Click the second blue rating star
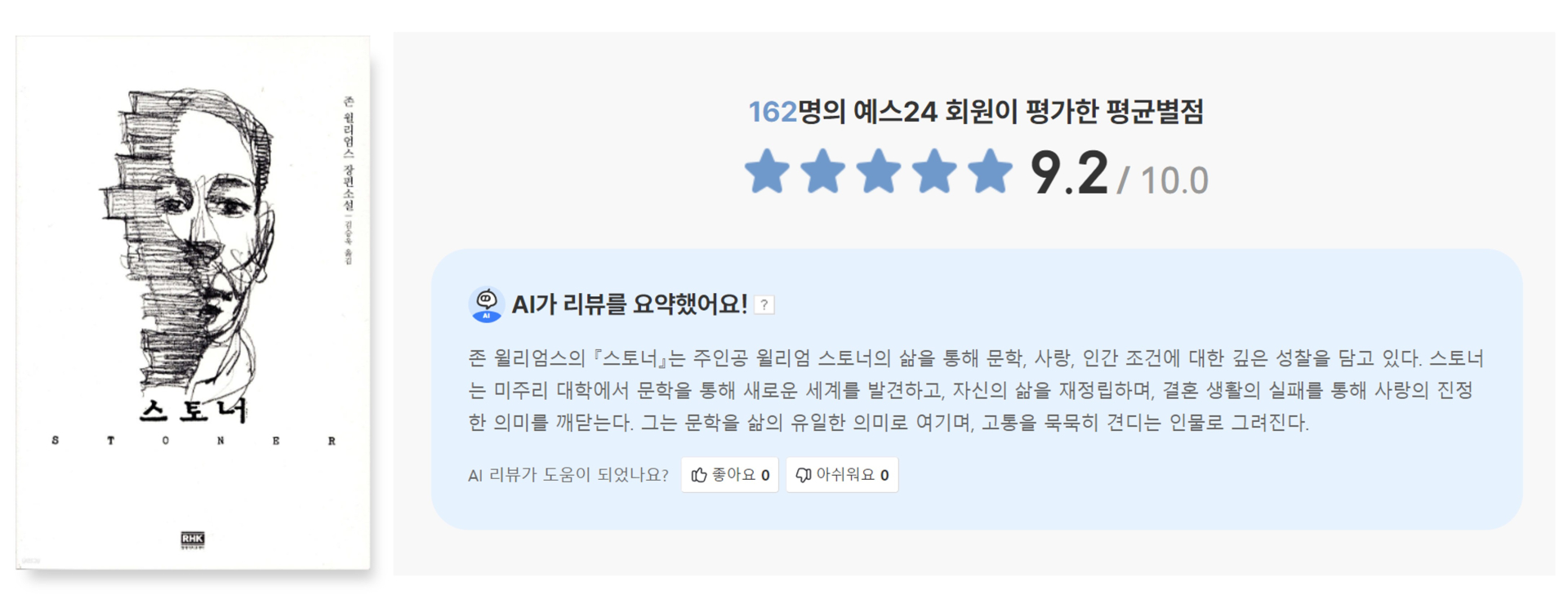This screenshot has height=608, width=1568. click(822, 171)
